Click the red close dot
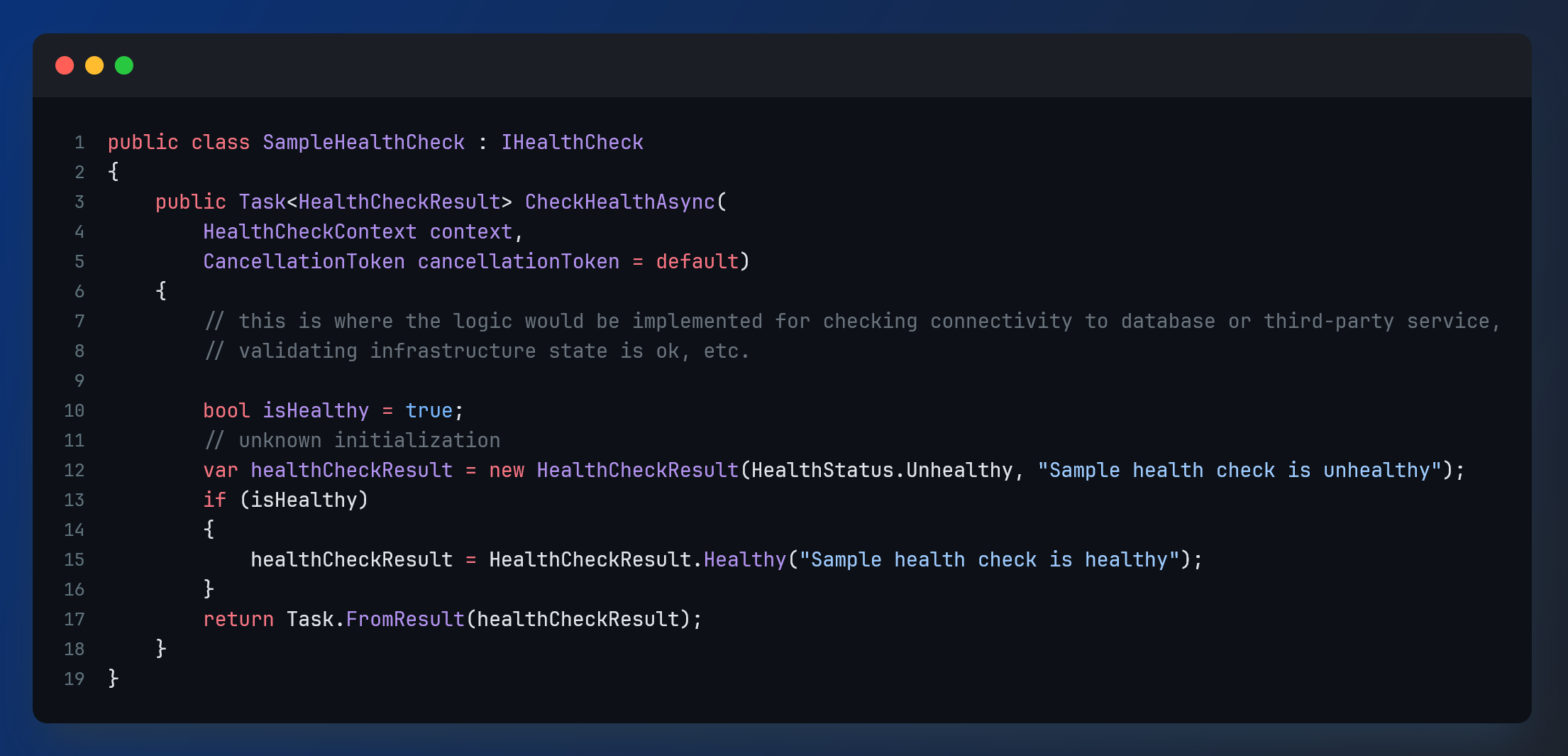Image resolution: width=1568 pixels, height=756 pixels. point(65,65)
